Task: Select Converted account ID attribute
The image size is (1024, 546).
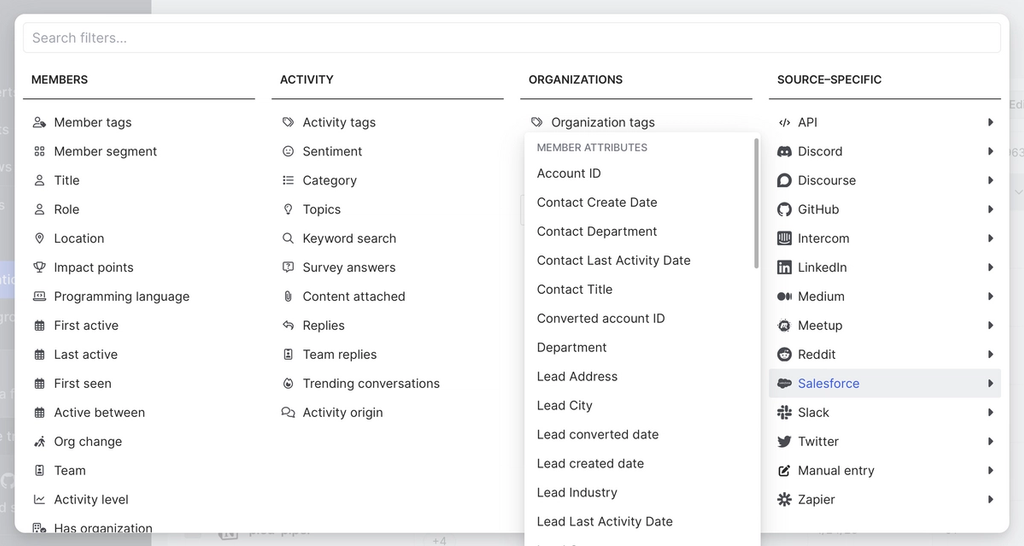Action: (x=601, y=319)
